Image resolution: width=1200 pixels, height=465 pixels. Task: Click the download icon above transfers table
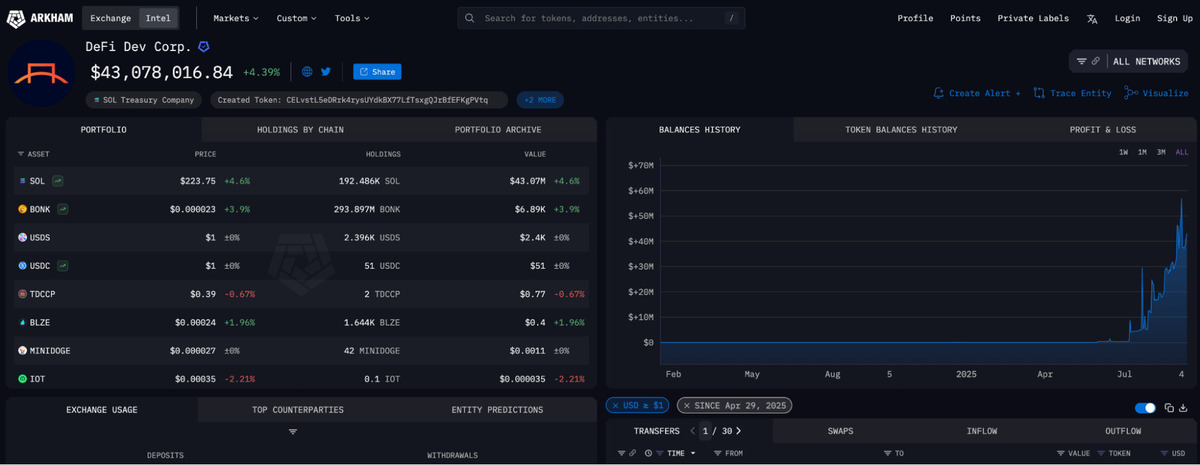[x=1182, y=408]
